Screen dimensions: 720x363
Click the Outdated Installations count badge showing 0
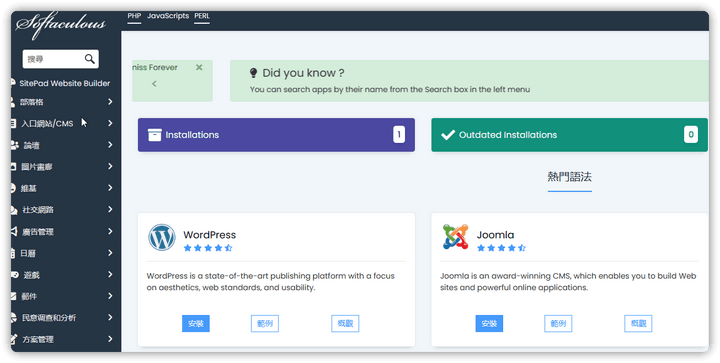coord(691,135)
